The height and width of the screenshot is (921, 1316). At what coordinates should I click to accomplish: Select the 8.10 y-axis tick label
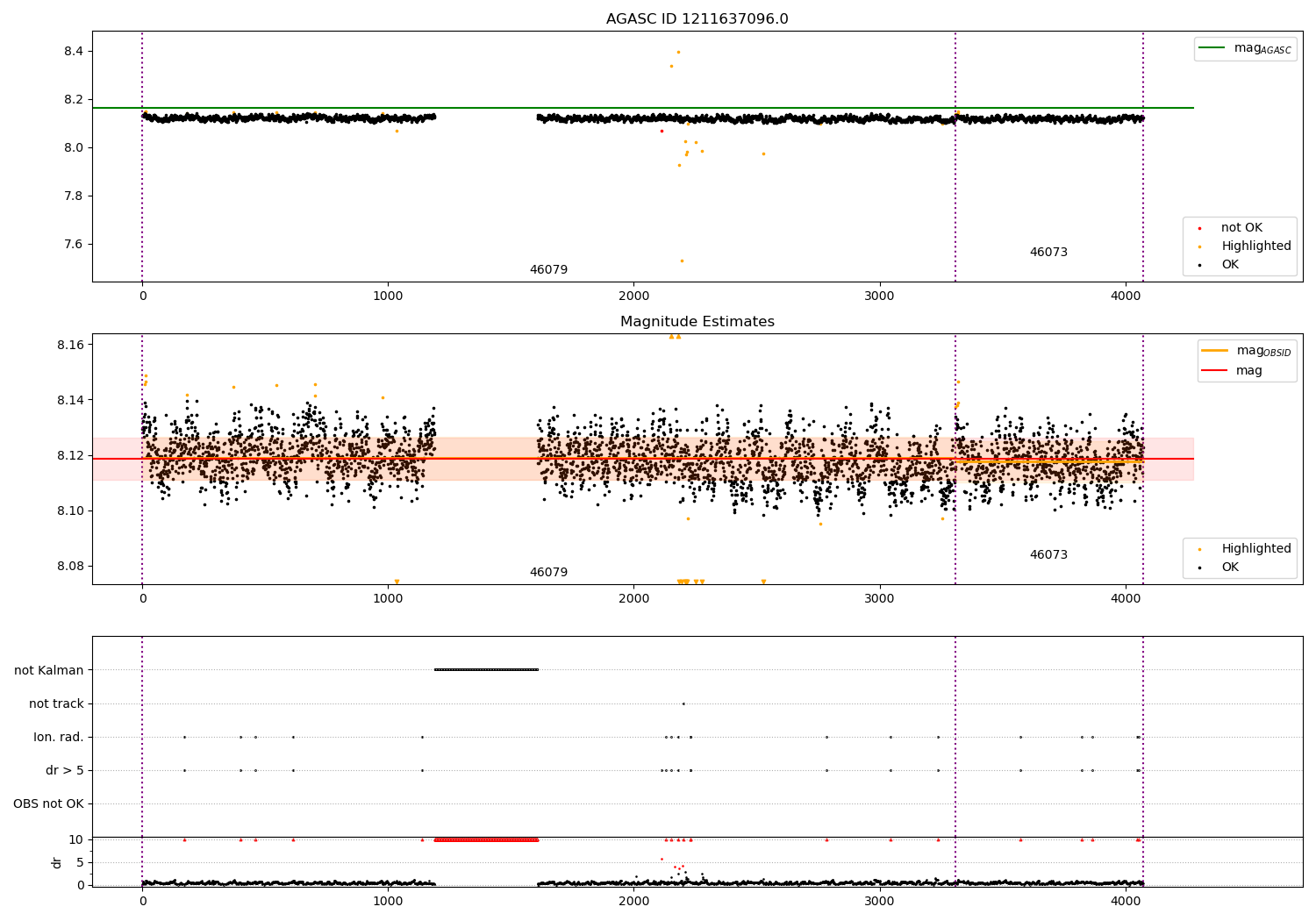click(70, 510)
